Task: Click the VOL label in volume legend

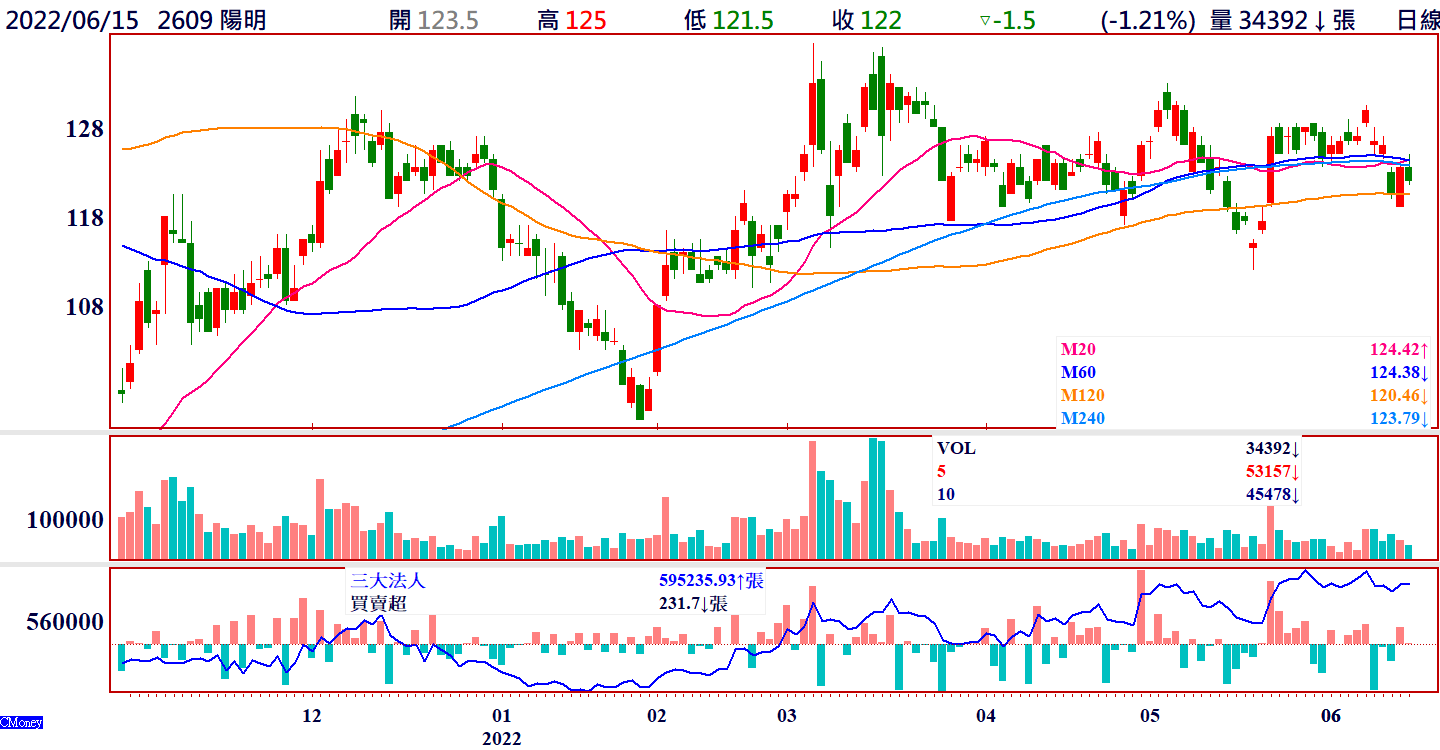Action: [956, 448]
